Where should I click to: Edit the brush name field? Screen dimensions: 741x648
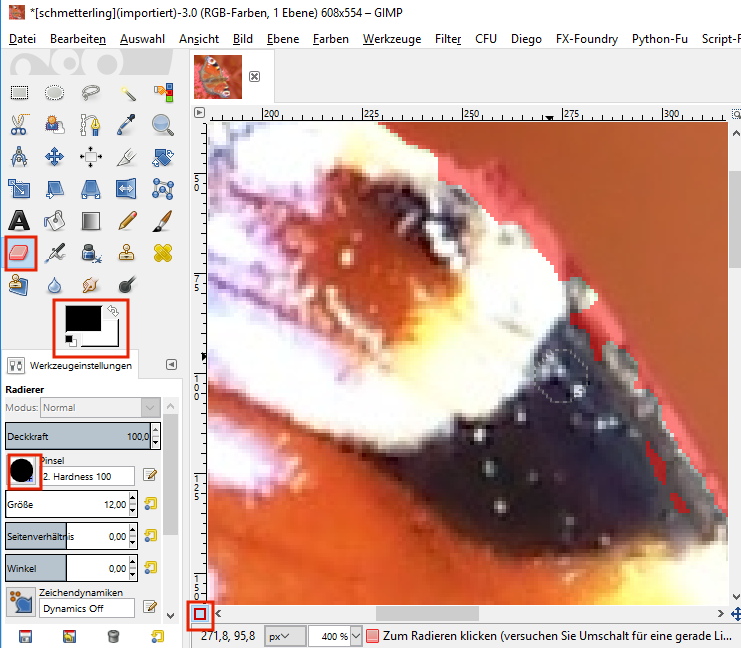point(87,476)
